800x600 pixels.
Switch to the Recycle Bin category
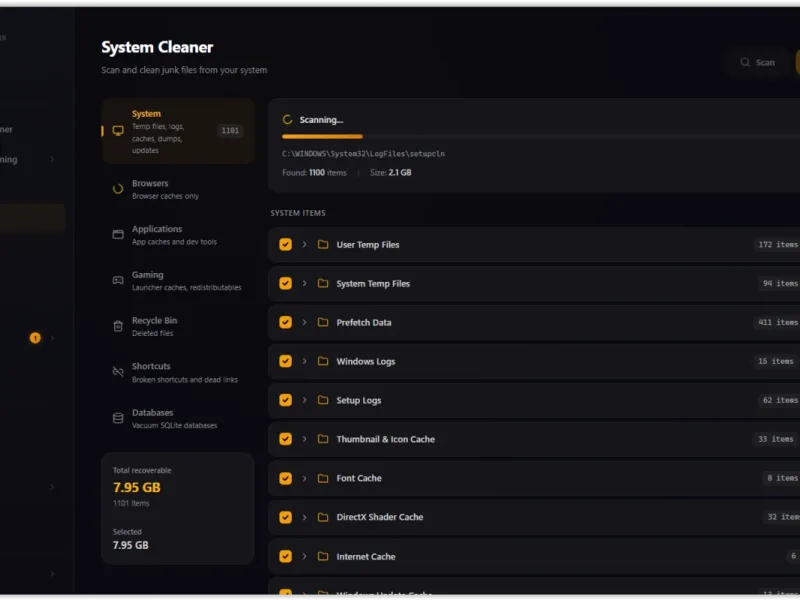[178, 326]
